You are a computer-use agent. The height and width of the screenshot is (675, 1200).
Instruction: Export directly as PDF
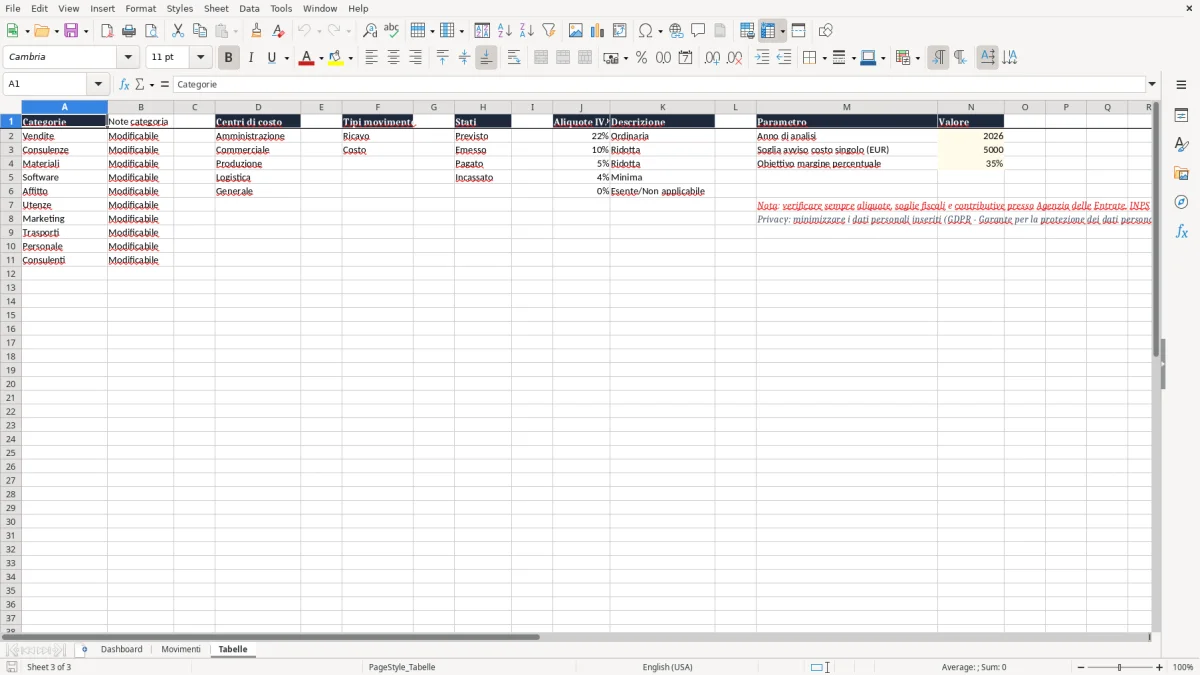[x=107, y=31]
